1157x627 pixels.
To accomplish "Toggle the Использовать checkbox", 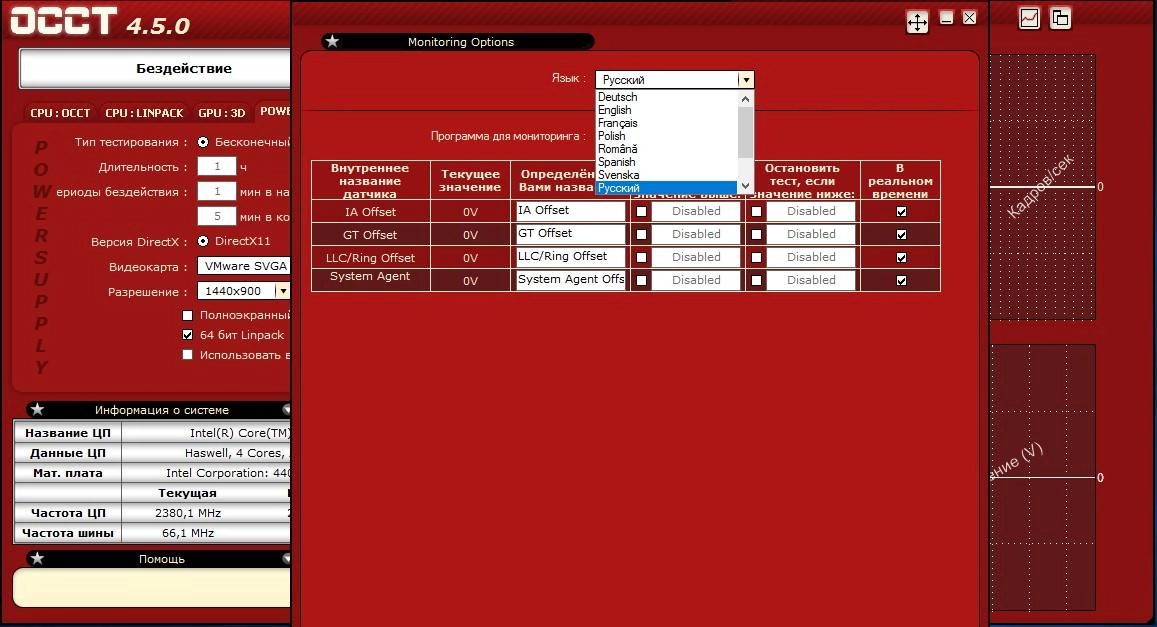I will (187, 354).
